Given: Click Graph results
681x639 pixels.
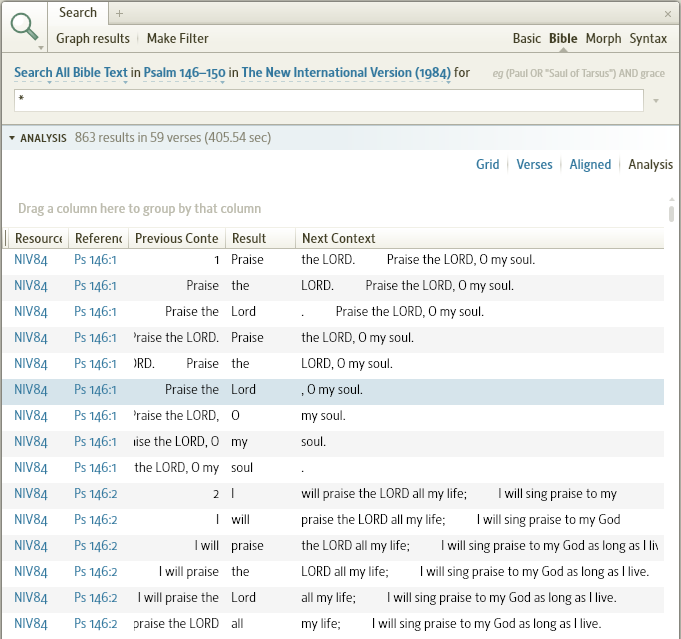Looking at the screenshot, I should coord(93,39).
